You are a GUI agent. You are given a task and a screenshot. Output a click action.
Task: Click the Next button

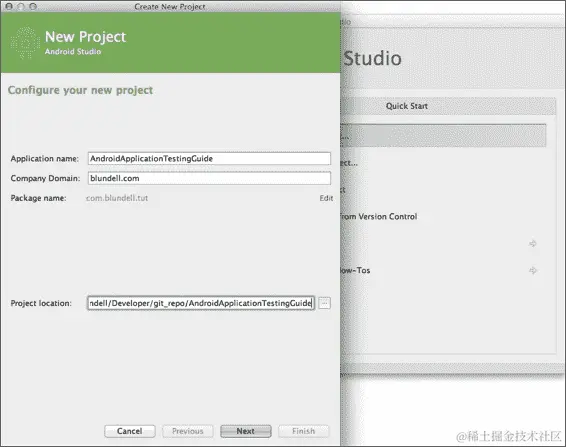tap(245, 431)
